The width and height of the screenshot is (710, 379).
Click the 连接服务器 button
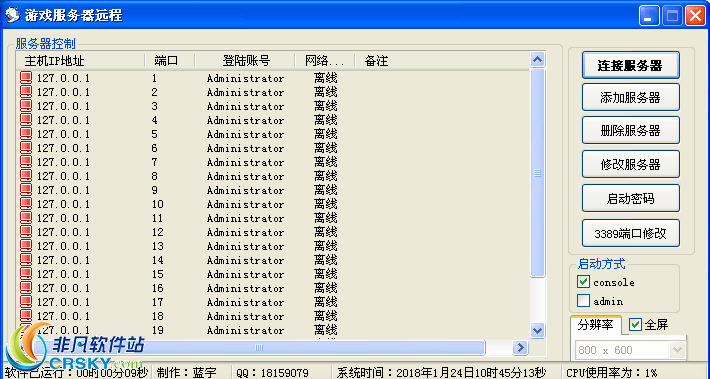pyautogui.click(x=630, y=65)
